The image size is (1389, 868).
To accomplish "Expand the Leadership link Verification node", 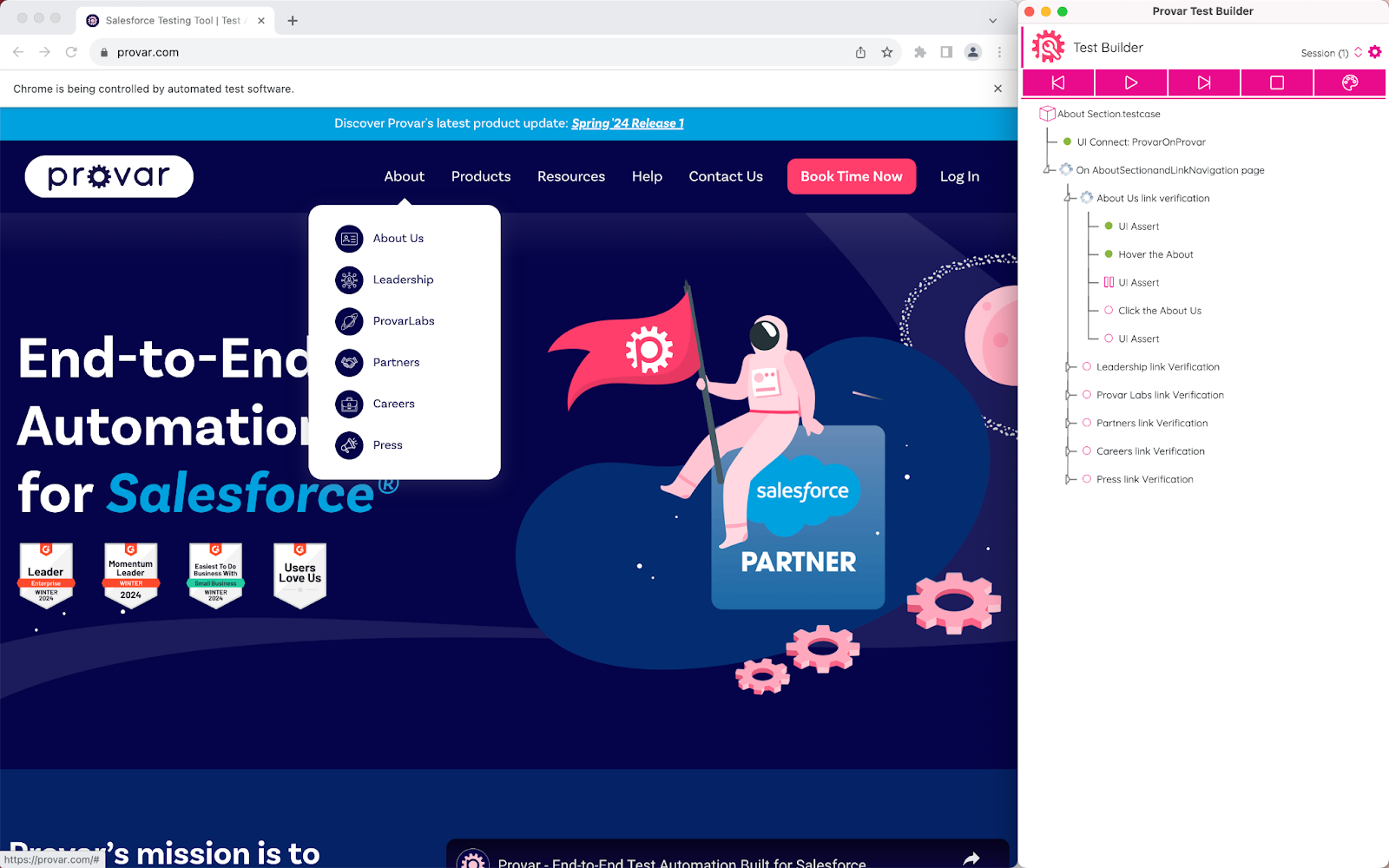I will (1070, 367).
